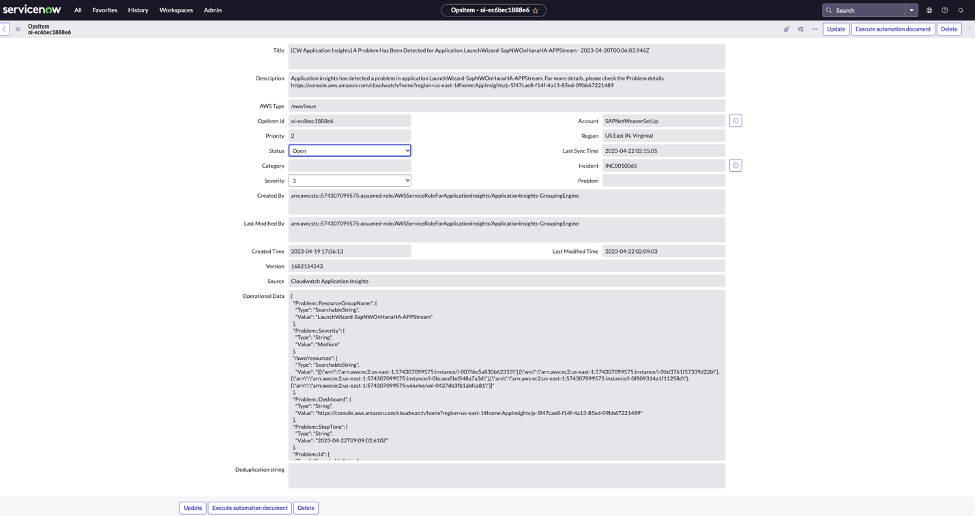Click the bottom Delete button
Image resolution: width=977 pixels, height=516 pixels.
tap(306, 508)
